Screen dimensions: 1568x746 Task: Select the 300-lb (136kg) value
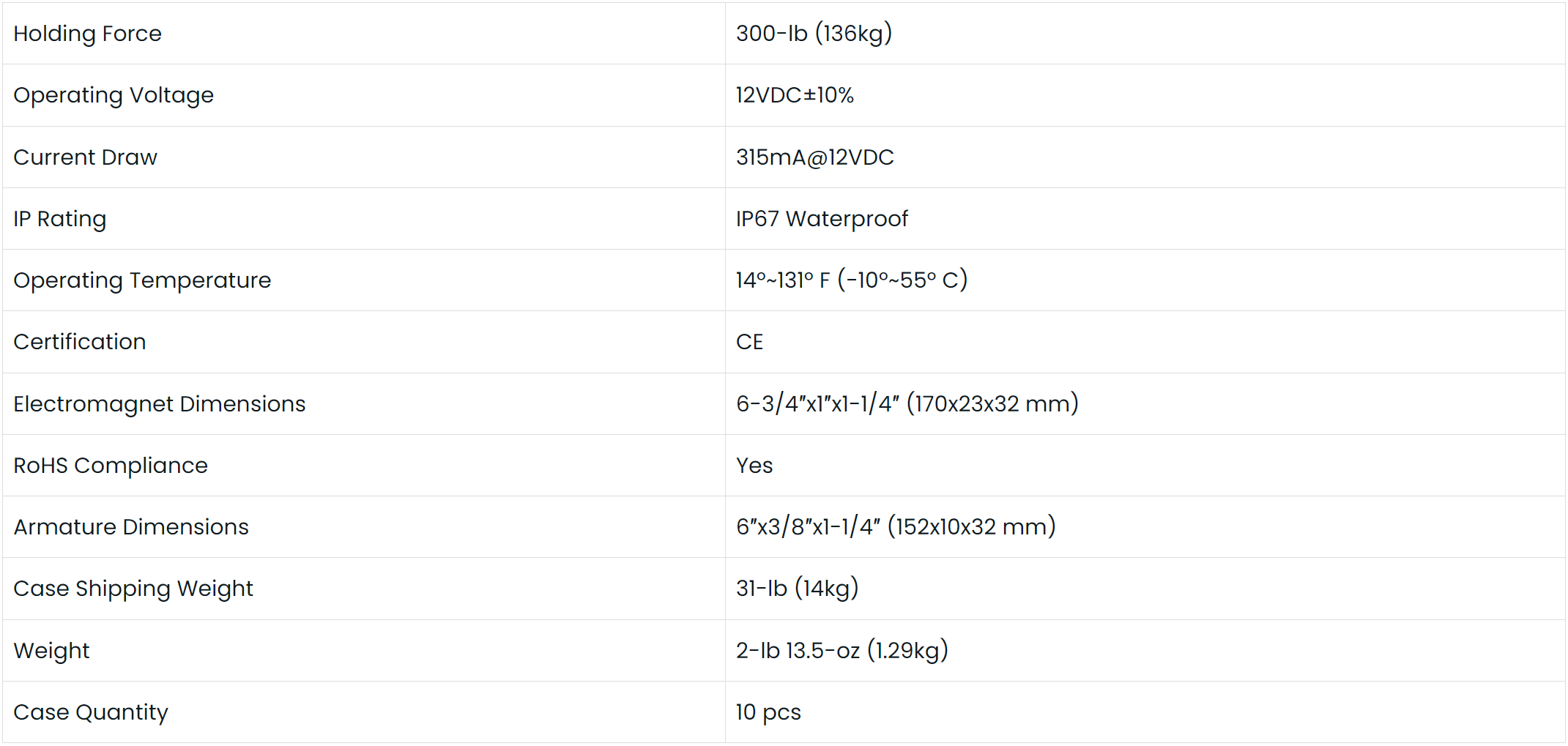(x=814, y=34)
